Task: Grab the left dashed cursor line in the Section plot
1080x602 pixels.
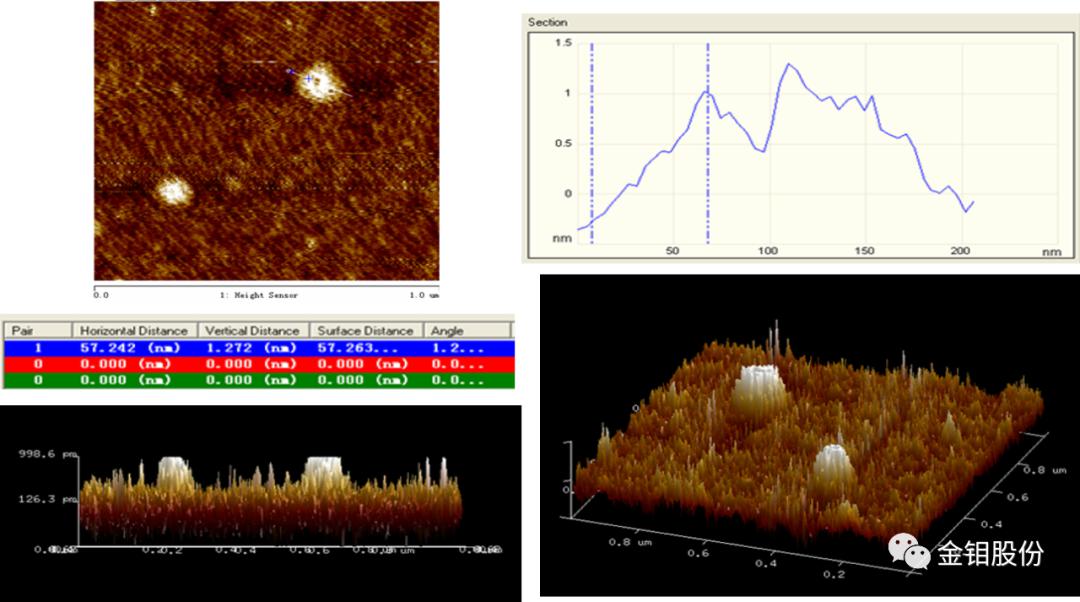Action: [x=592, y=140]
